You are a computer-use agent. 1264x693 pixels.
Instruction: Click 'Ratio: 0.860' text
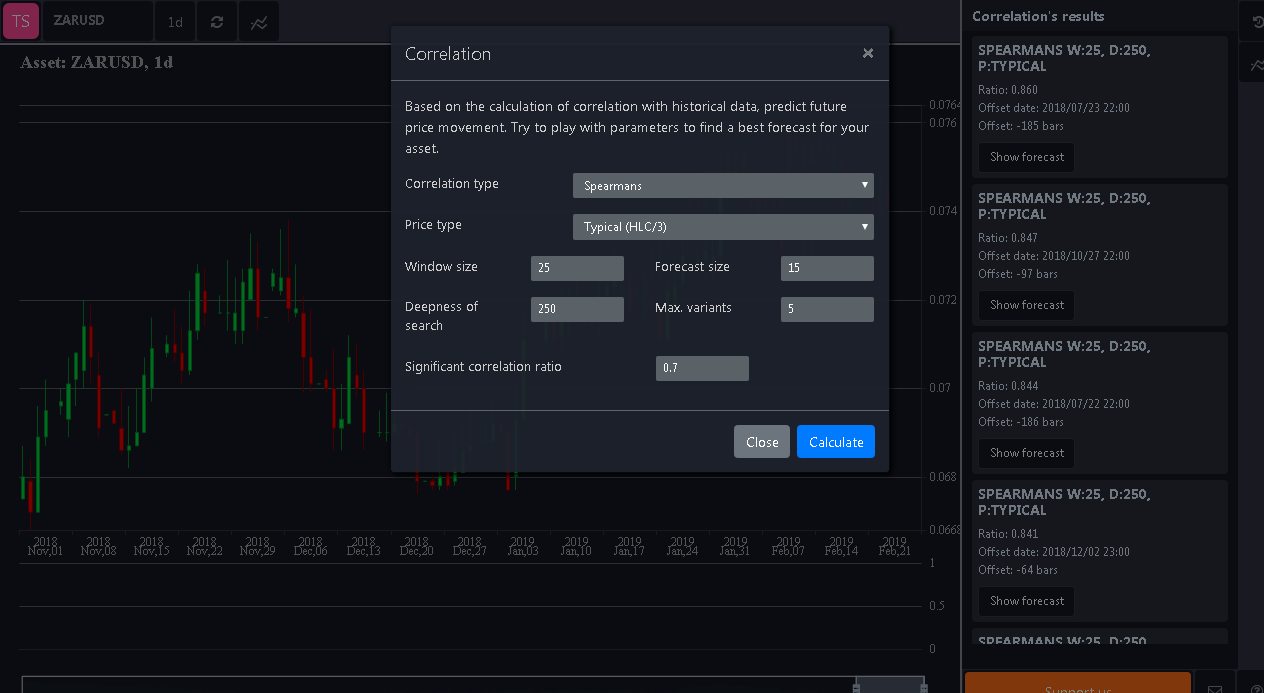click(x=1008, y=90)
